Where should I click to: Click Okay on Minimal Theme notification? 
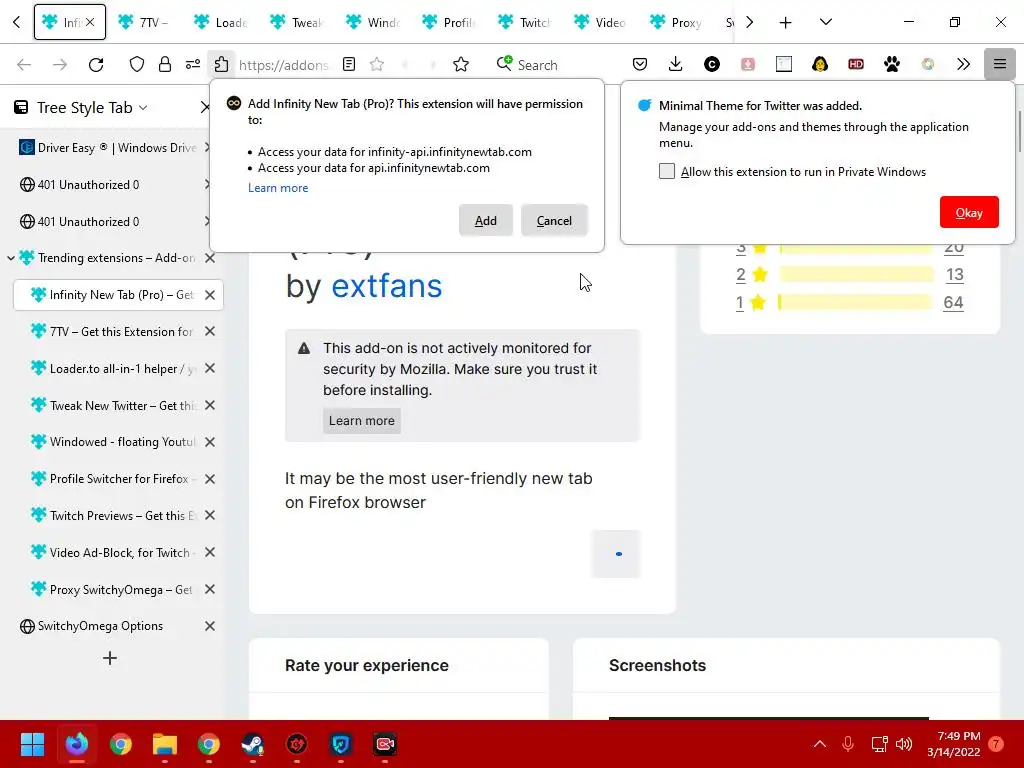(x=969, y=212)
